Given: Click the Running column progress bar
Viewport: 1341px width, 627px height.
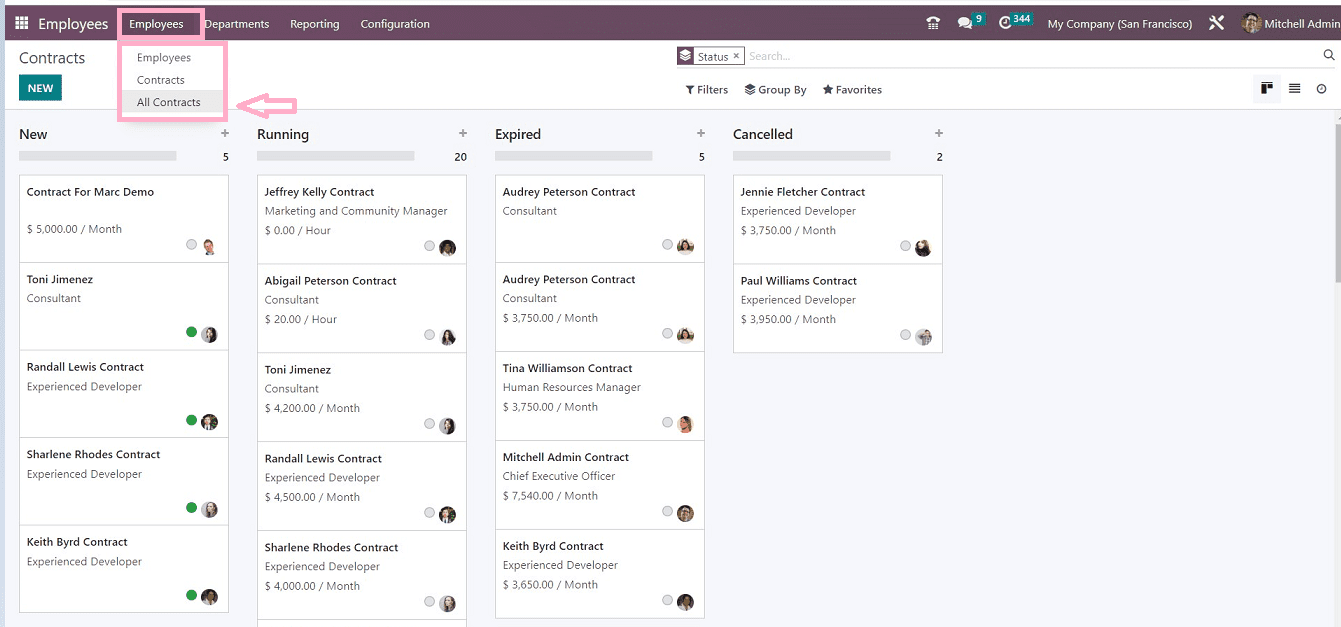Looking at the screenshot, I should pyautogui.click(x=335, y=156).
